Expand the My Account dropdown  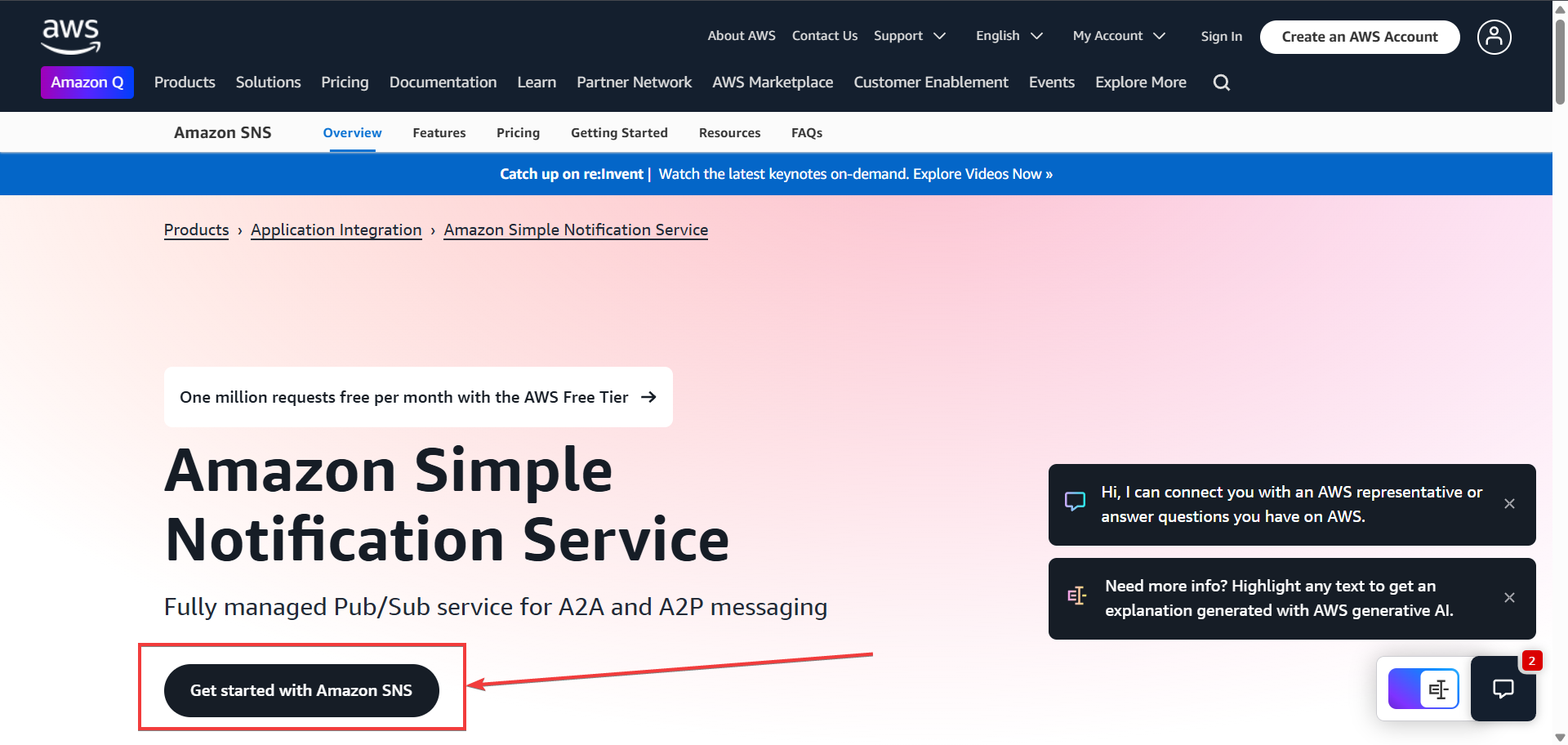click(x=1119, y=36)
